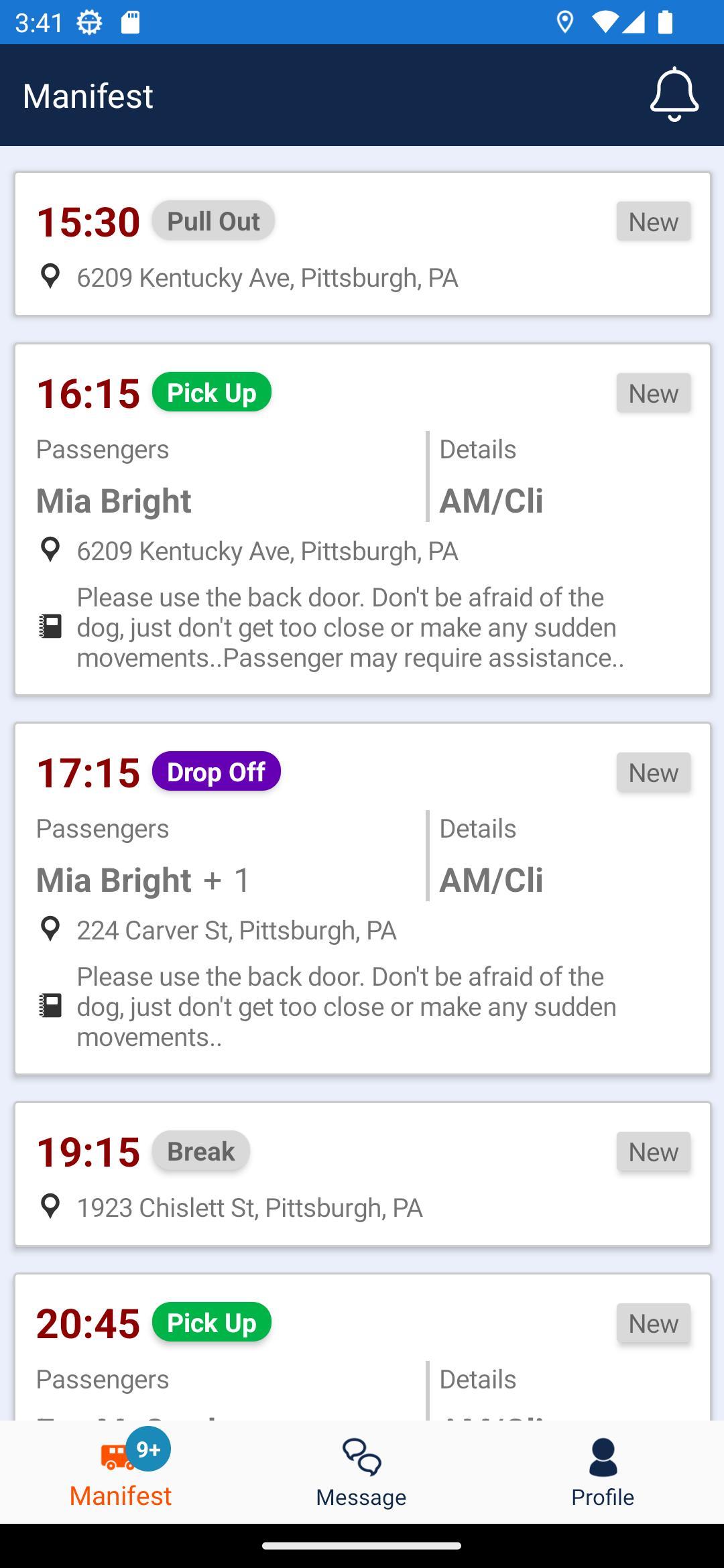The image size is (724, 1568).
Task: Tap the location pin beside 1923 Chislett St
Action: tap(50, 1206)
